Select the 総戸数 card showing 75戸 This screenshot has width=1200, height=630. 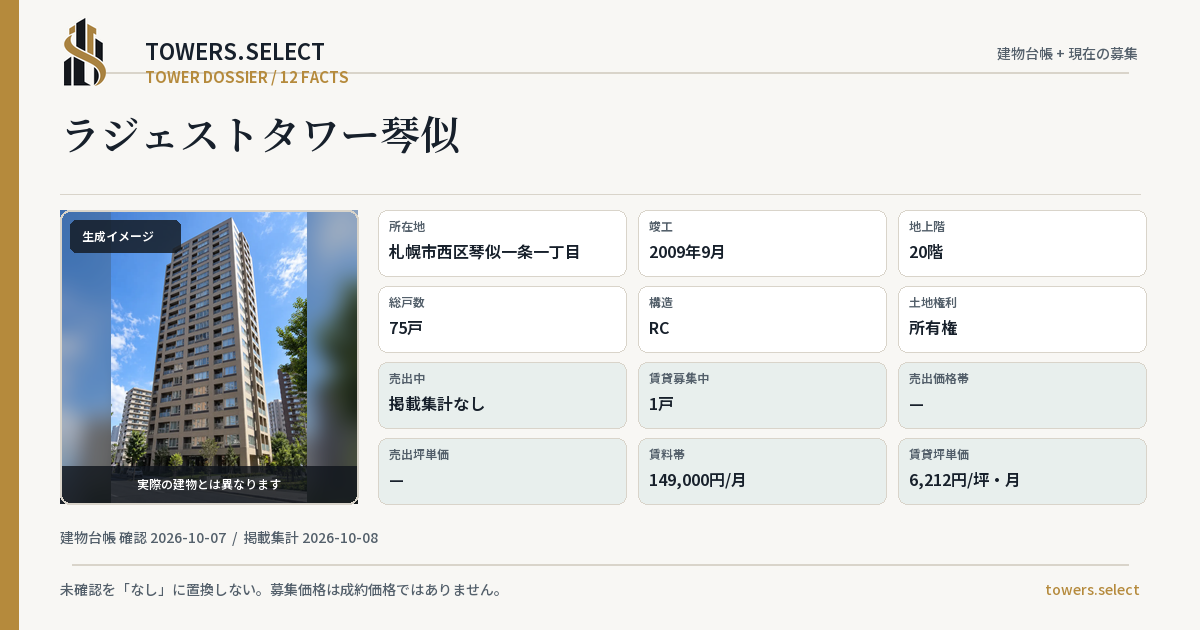[x=502, y=319]
